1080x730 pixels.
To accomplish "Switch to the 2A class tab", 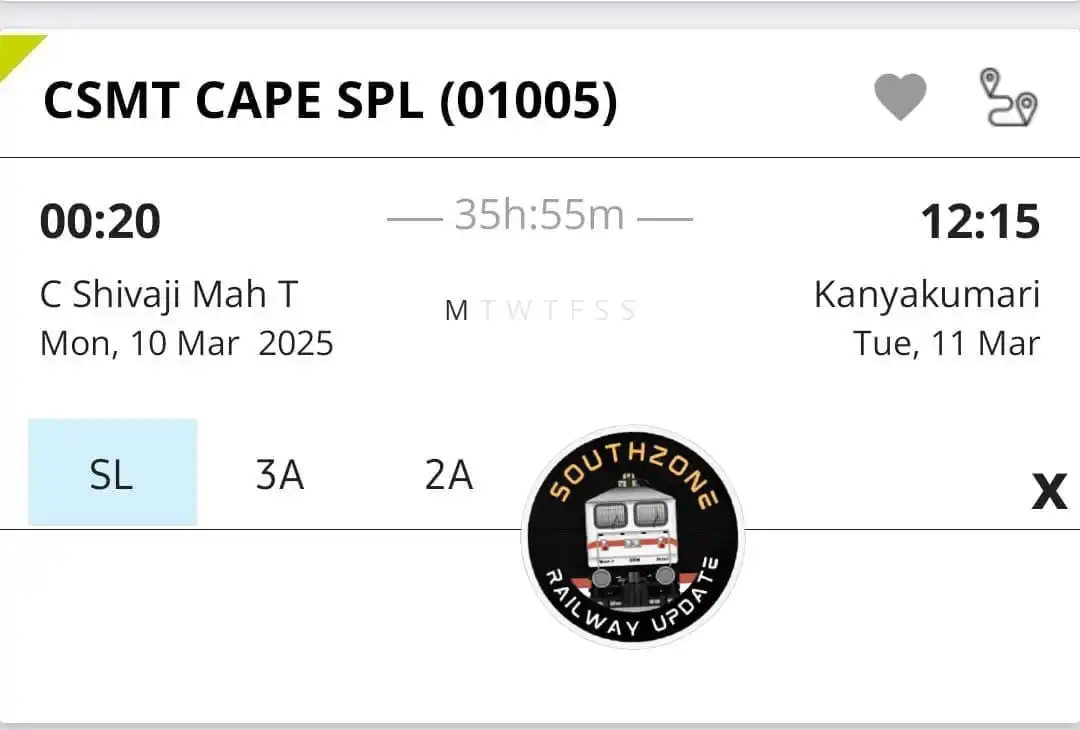I will [x=449, y=474].
